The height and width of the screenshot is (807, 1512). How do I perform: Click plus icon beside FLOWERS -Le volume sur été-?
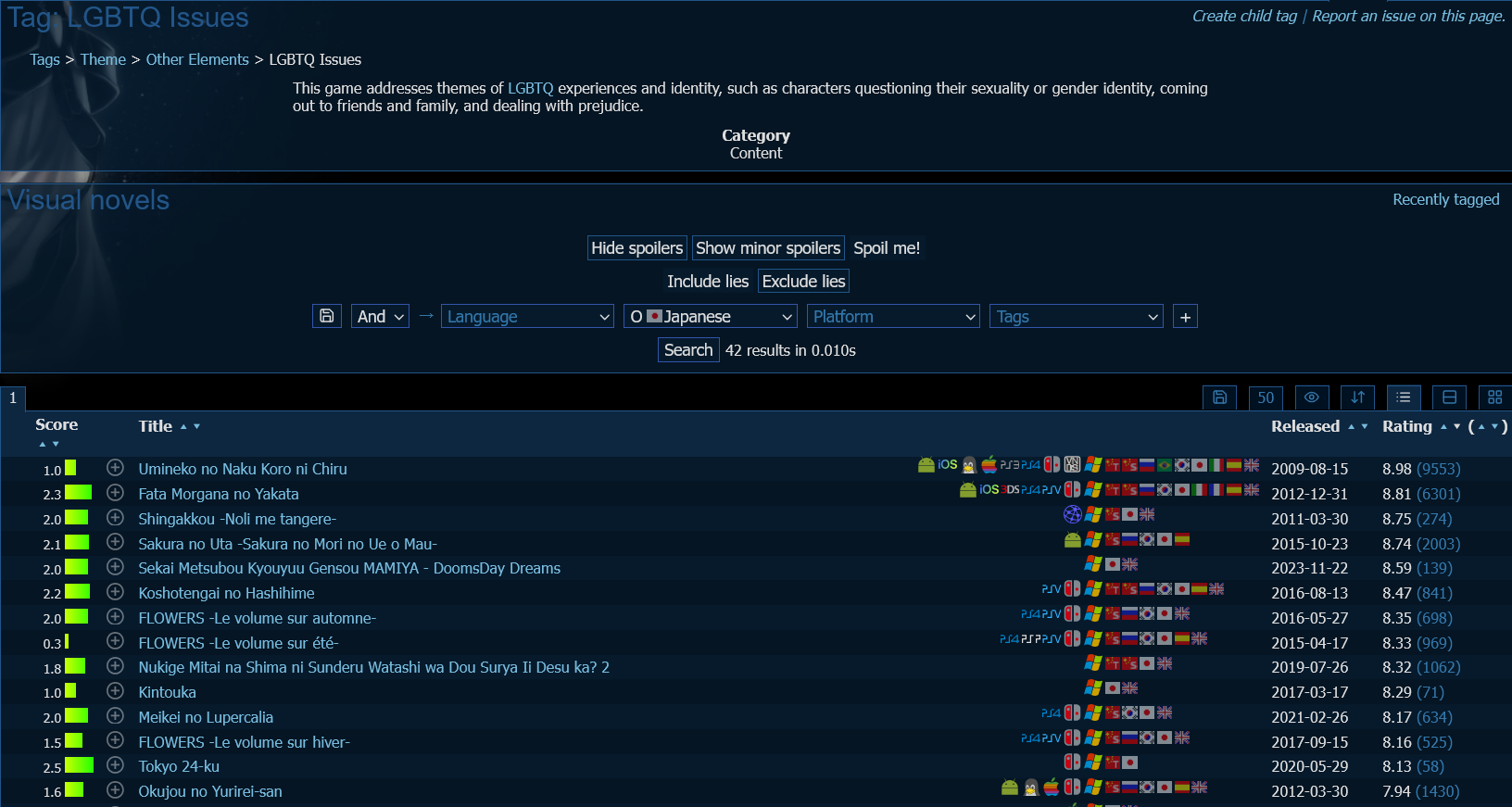pyautogui.click(x=115, y=640)
